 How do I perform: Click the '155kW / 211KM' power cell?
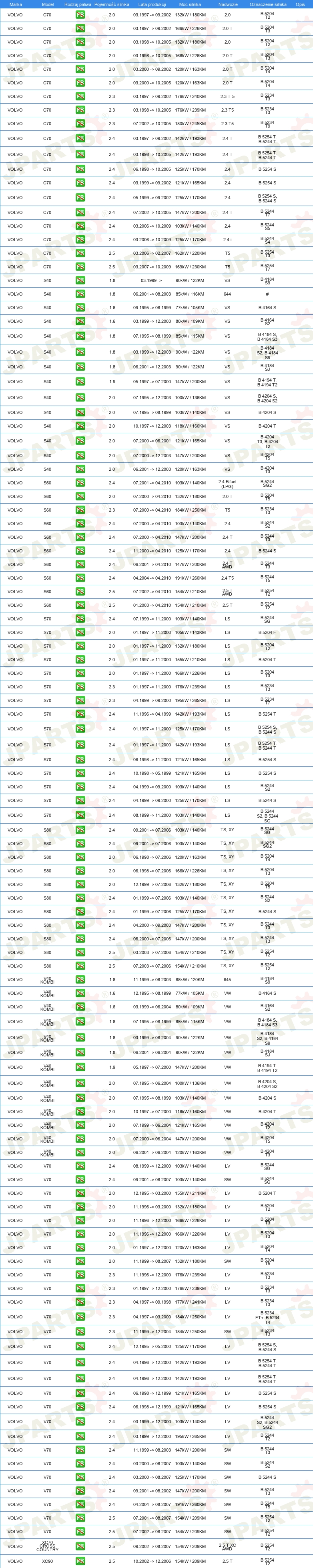(191, 1193)
